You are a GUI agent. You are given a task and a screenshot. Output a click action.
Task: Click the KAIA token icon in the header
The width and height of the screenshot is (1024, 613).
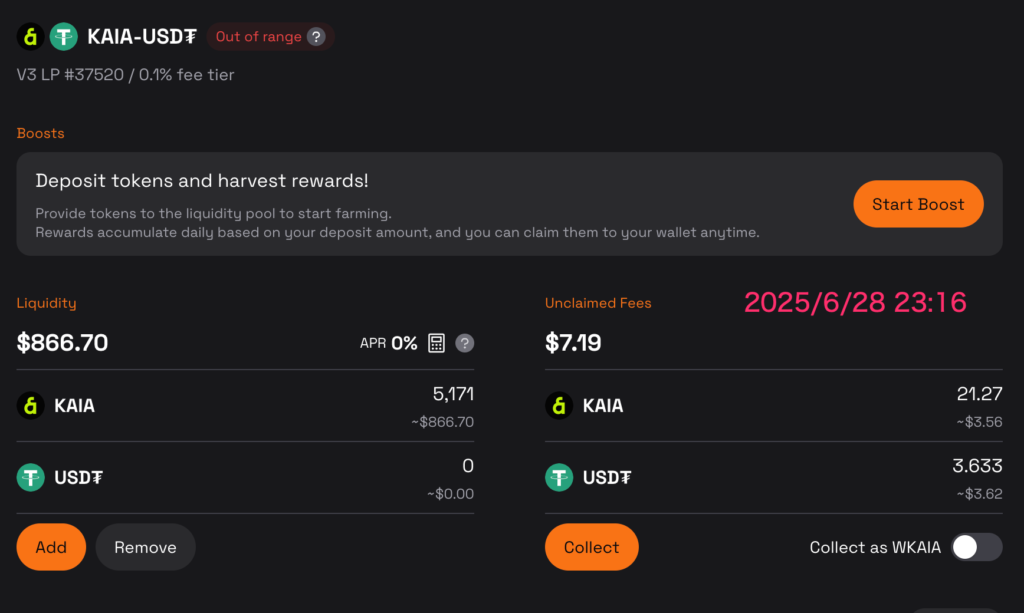point(30,37)
